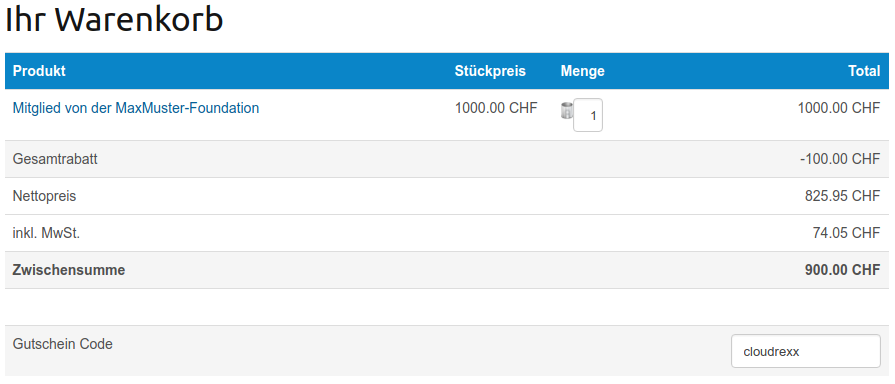
Task: Click the Stückpreis column header
Action: click(x=490, y=71)
